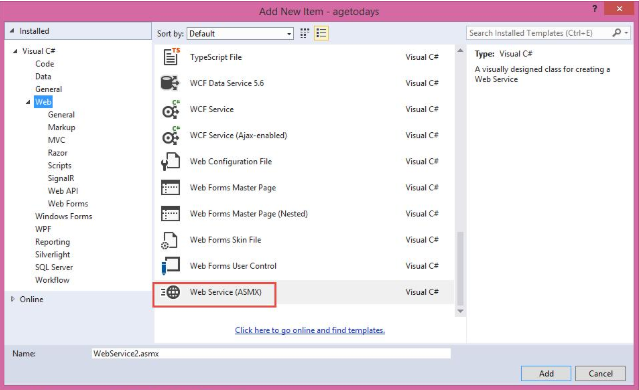The height and width of the screenshot is (390, 639).
Task: Collapse the Installed section
Action: (x=12, y=31)
